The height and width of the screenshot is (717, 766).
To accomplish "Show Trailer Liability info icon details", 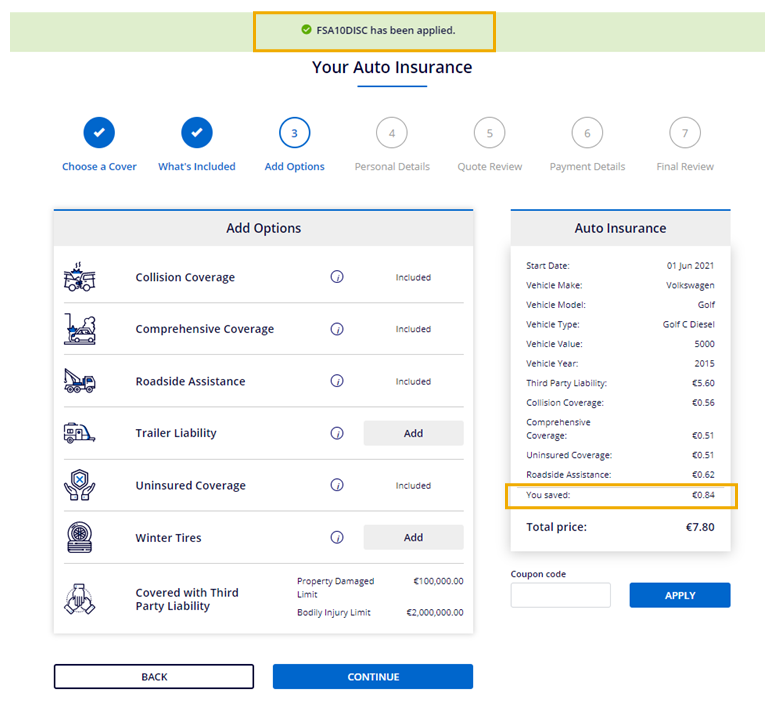I will [x=337, y=433].
